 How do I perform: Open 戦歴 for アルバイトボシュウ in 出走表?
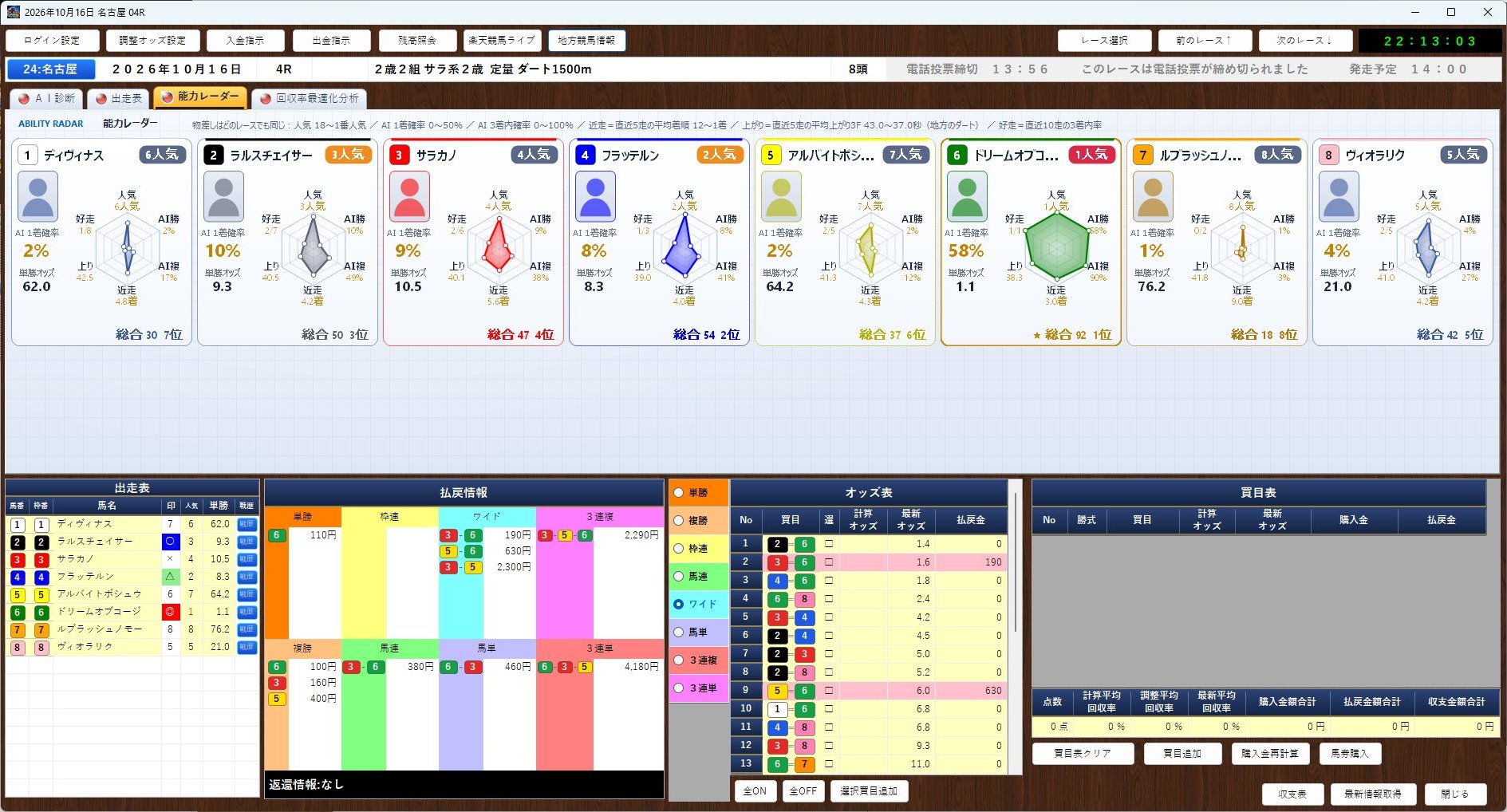247,594
